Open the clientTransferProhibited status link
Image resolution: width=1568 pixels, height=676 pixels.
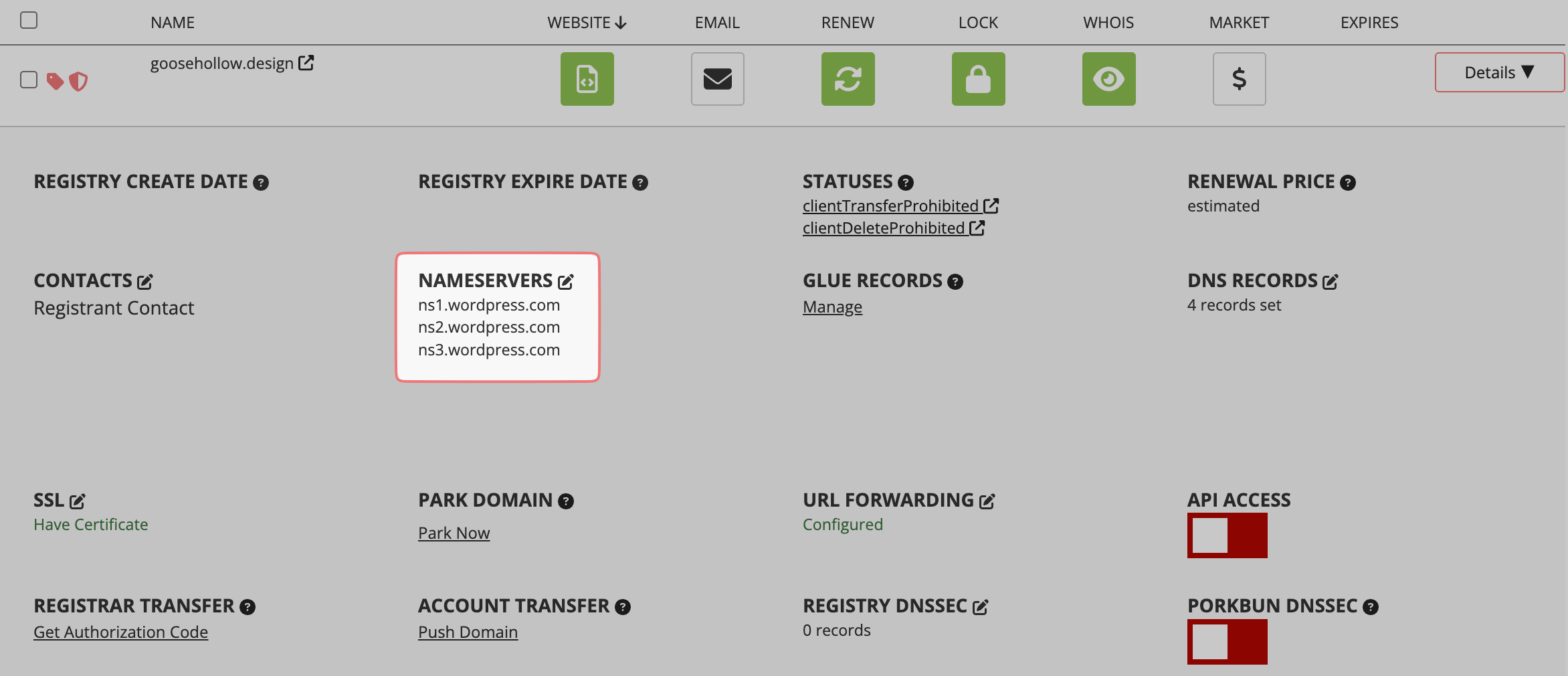click(x=890, y=205)
